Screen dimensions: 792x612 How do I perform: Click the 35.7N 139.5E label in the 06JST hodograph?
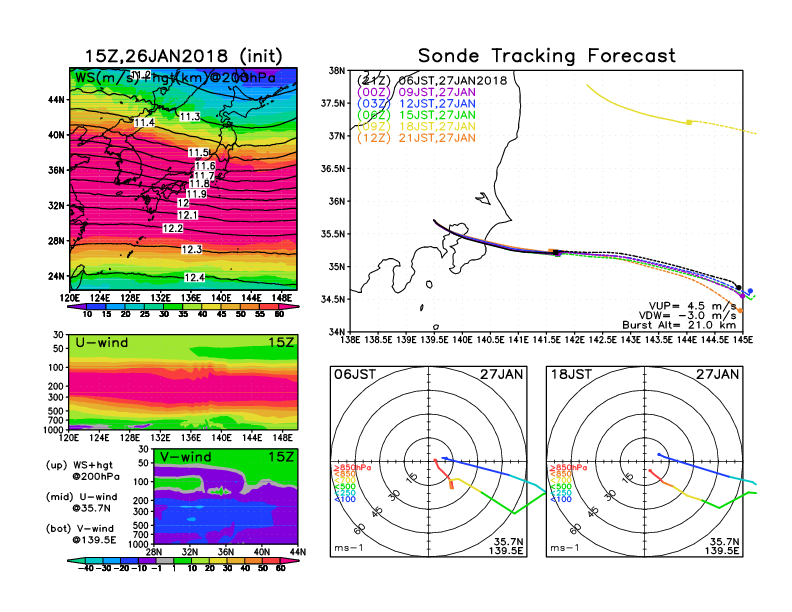(x=506, y=546)
